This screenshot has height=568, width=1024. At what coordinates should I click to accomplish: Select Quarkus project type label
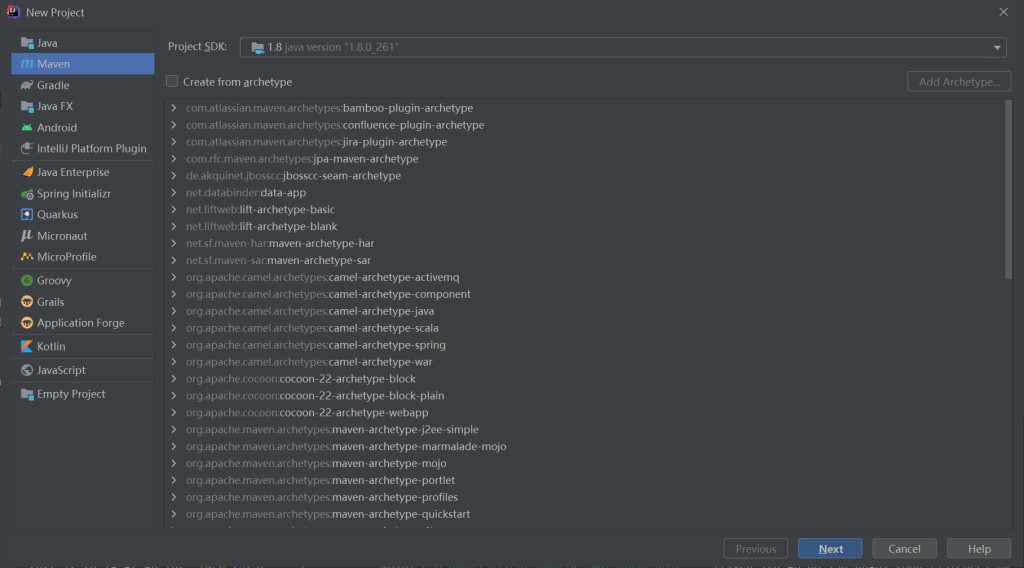pos(57,215)
